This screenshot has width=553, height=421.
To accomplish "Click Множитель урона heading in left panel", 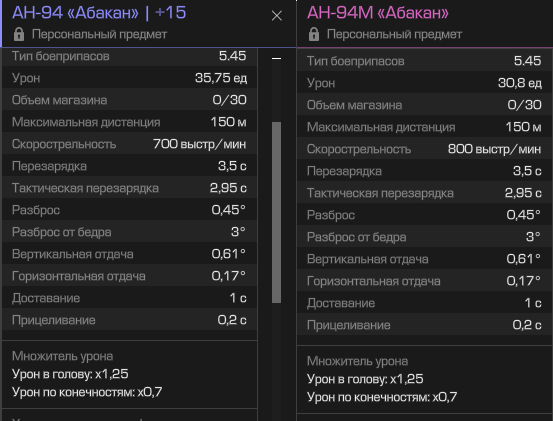I will 62,356.
